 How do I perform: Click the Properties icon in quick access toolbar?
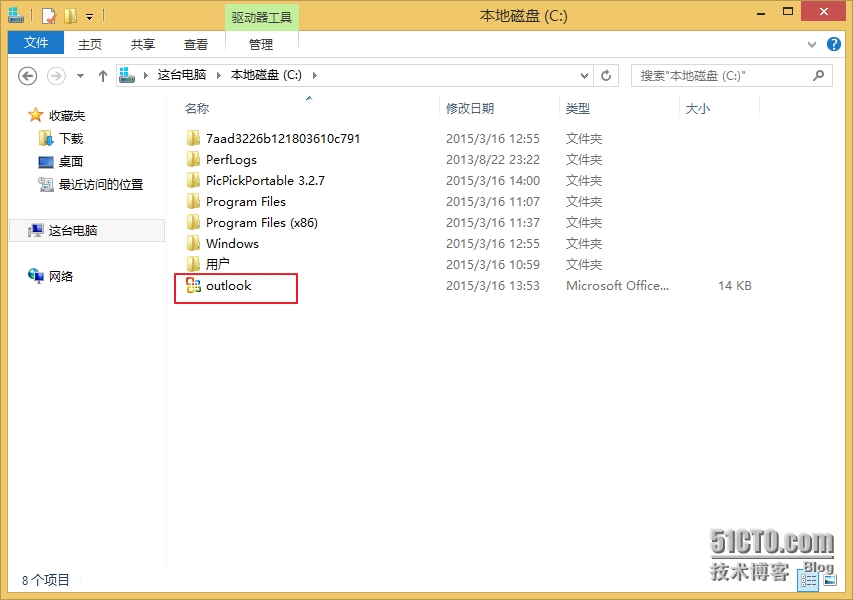coord(49,16)
